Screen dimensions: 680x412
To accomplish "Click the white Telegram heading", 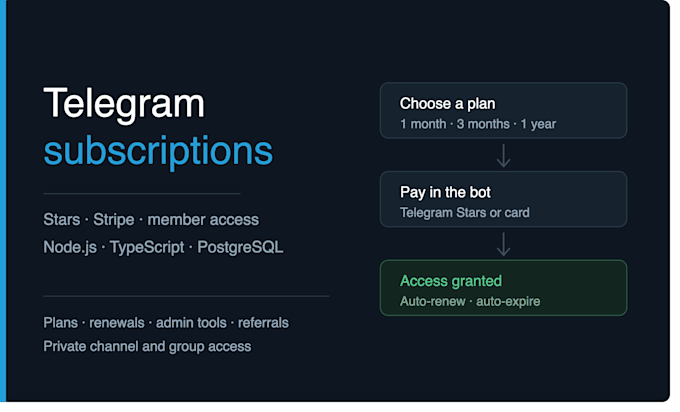I will tap(124, 104).
